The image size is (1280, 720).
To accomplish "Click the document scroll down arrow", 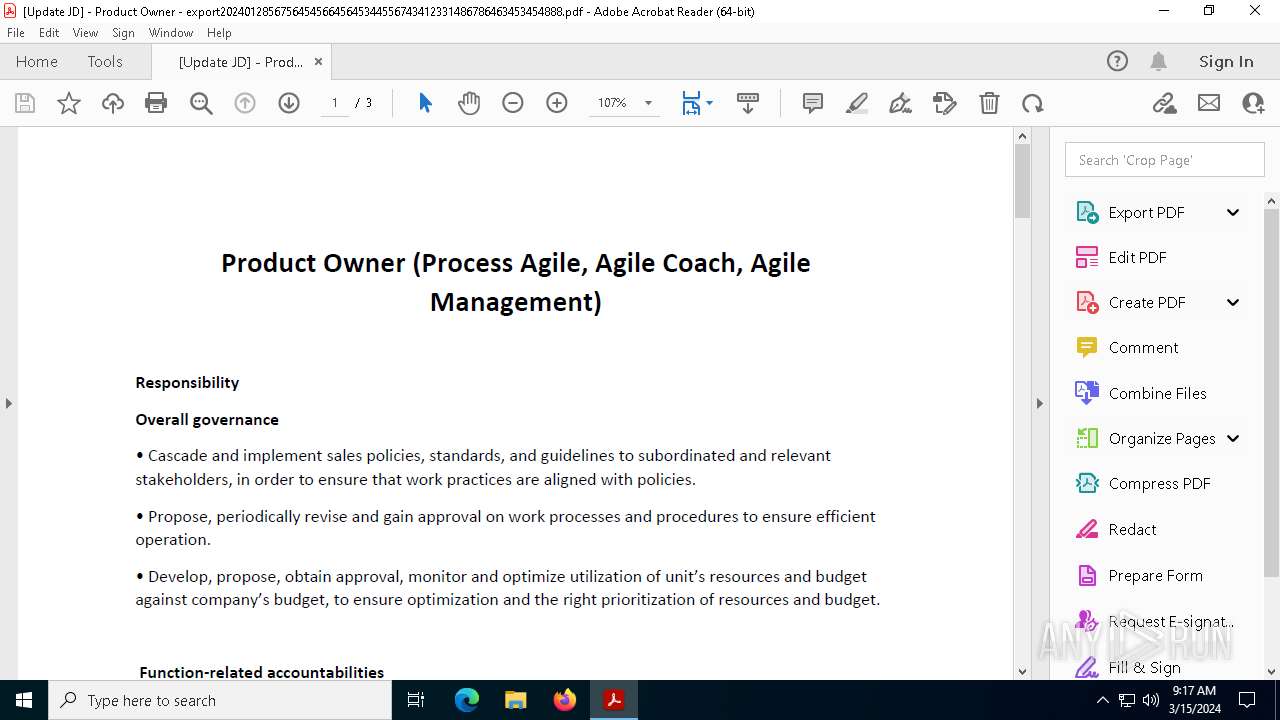I will [1022, 671].
